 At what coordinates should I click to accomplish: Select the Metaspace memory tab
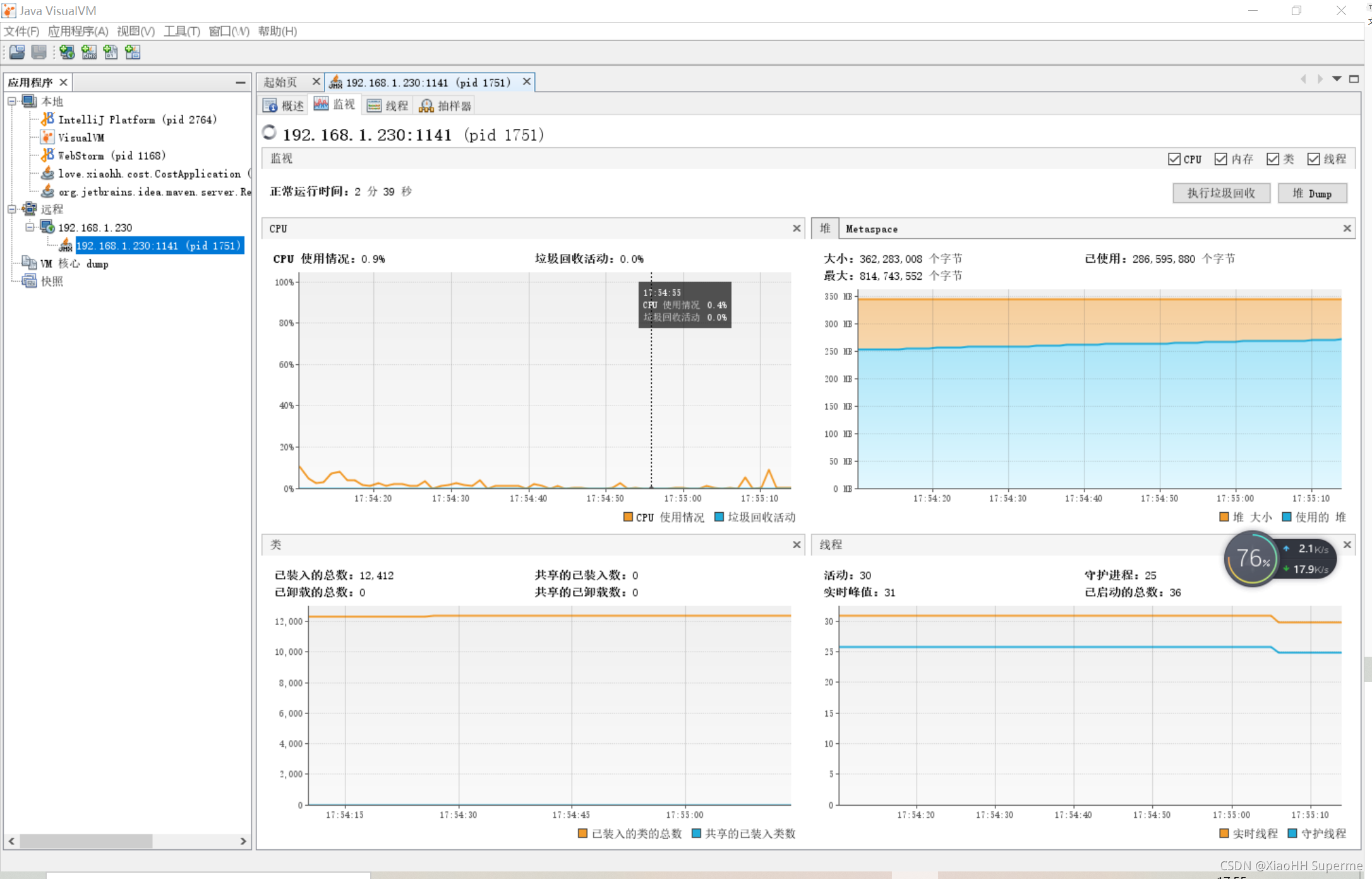(x=871, y=229)
